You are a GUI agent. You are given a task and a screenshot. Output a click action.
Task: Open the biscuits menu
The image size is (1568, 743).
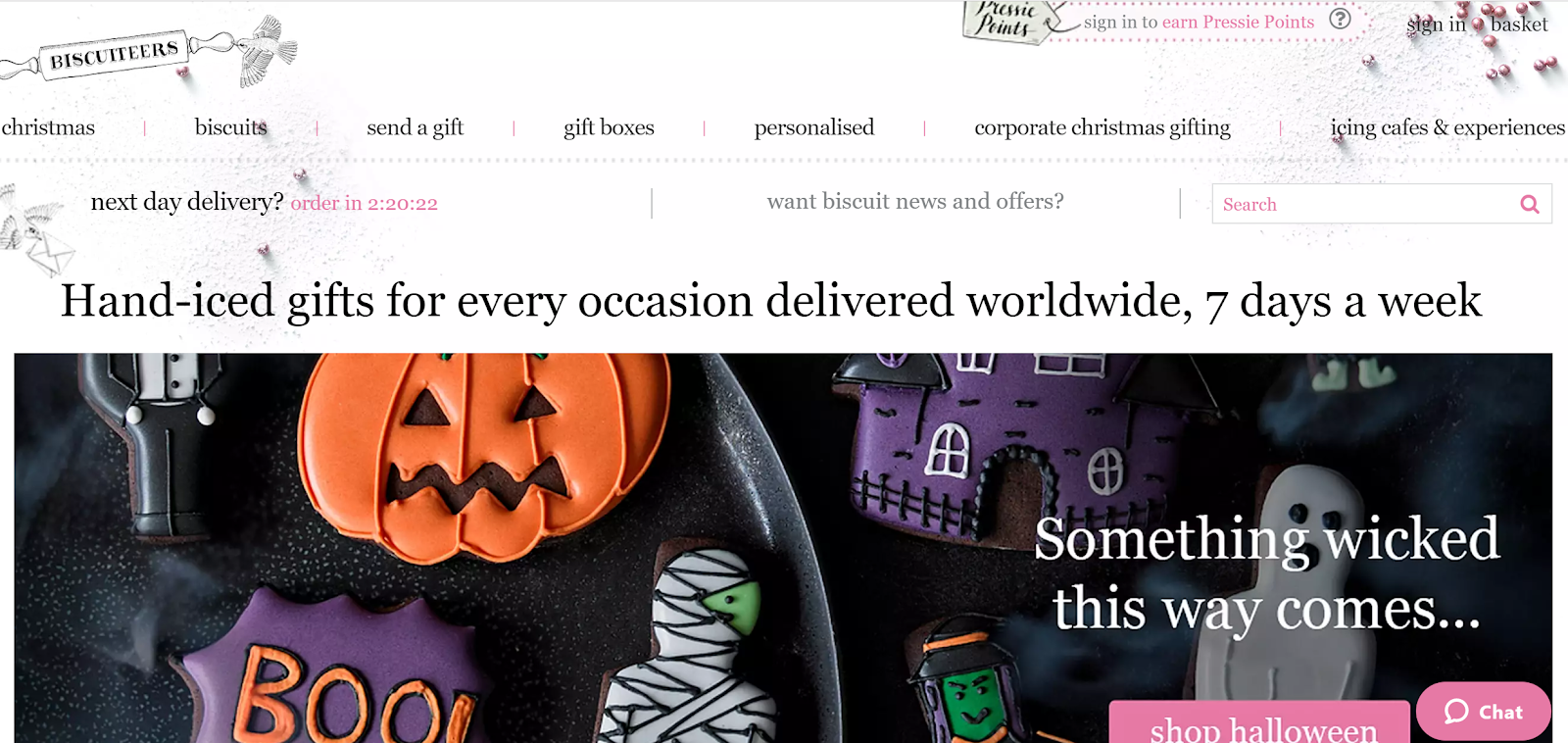coord(230,127)
